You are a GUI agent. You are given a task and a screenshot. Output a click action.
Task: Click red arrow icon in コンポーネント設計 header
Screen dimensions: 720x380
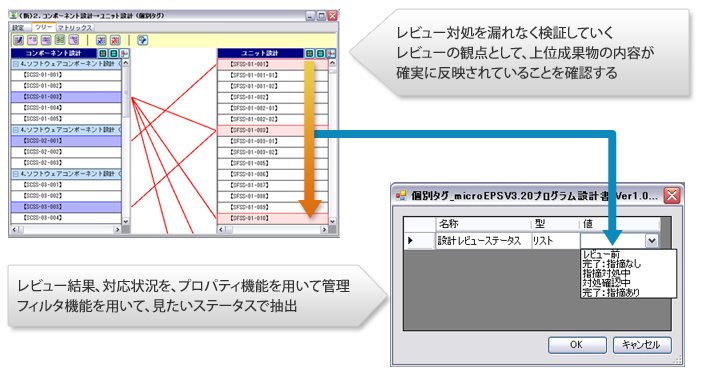[x=124, y=53]
